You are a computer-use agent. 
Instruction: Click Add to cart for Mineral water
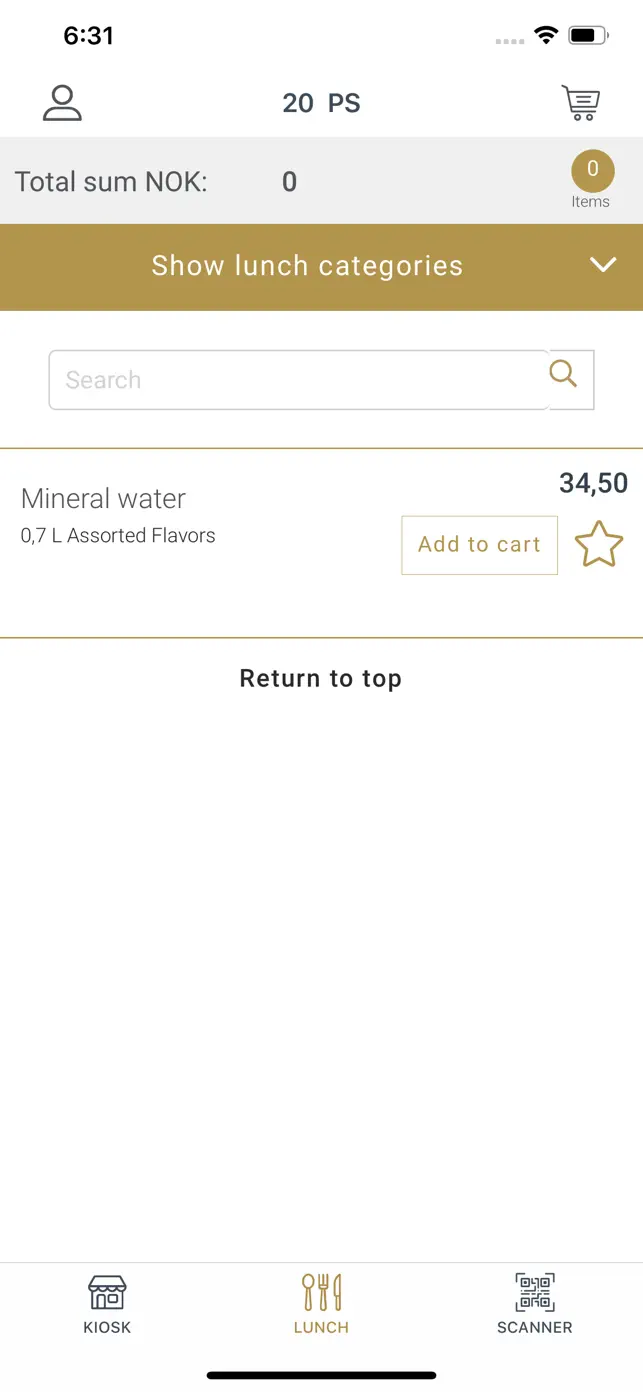tap(479, 545)
